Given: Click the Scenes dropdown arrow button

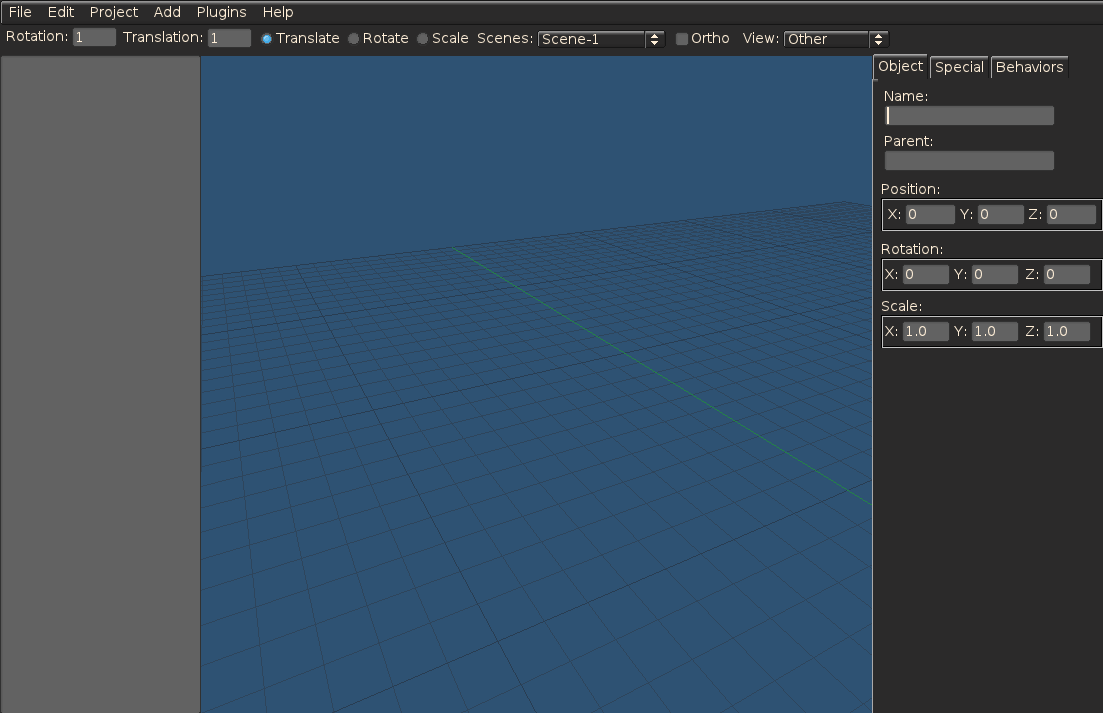Looking at the screenshot, I should click(655, 39).
